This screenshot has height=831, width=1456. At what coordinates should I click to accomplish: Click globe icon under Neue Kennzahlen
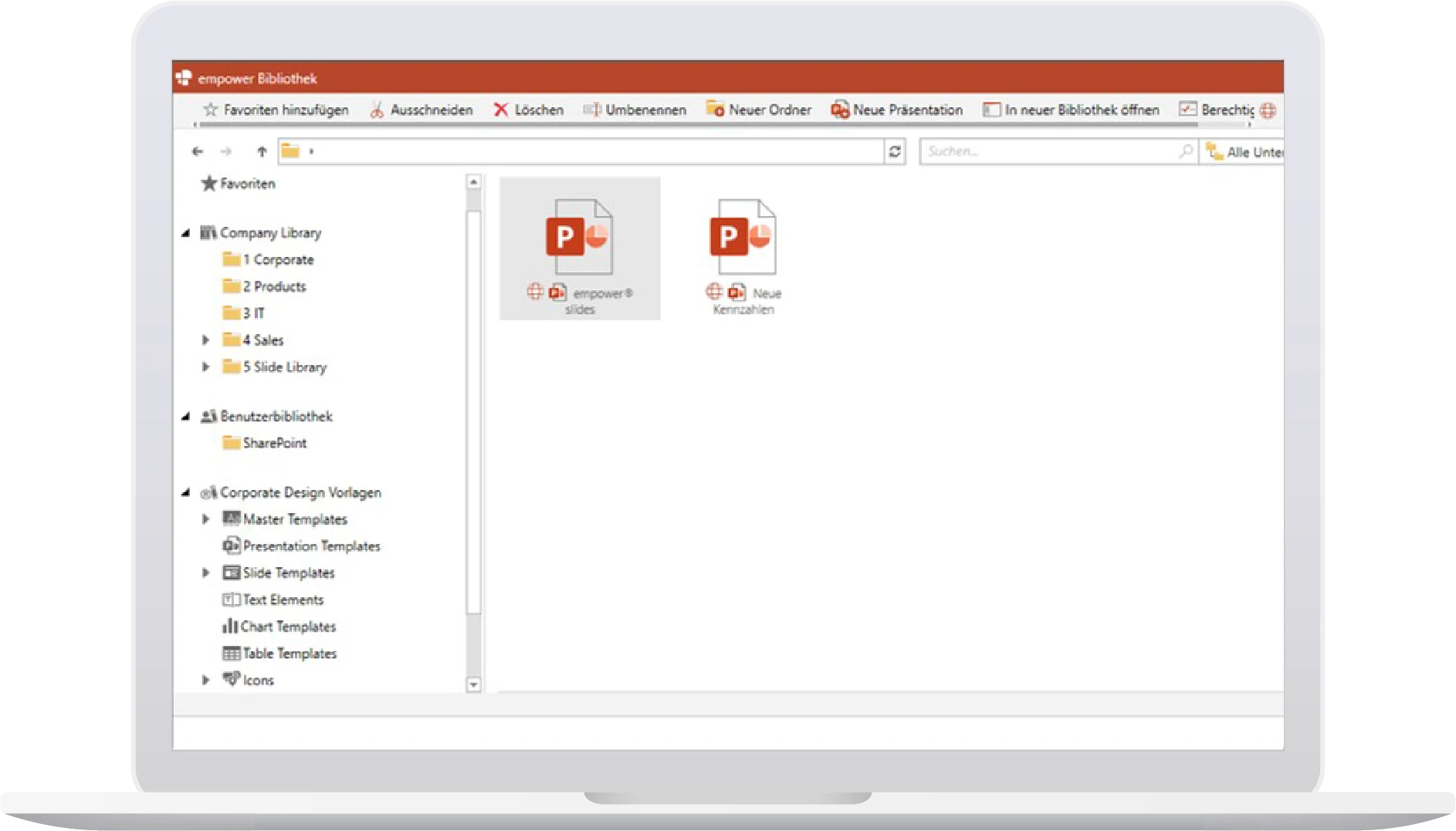tap(714, 292)
